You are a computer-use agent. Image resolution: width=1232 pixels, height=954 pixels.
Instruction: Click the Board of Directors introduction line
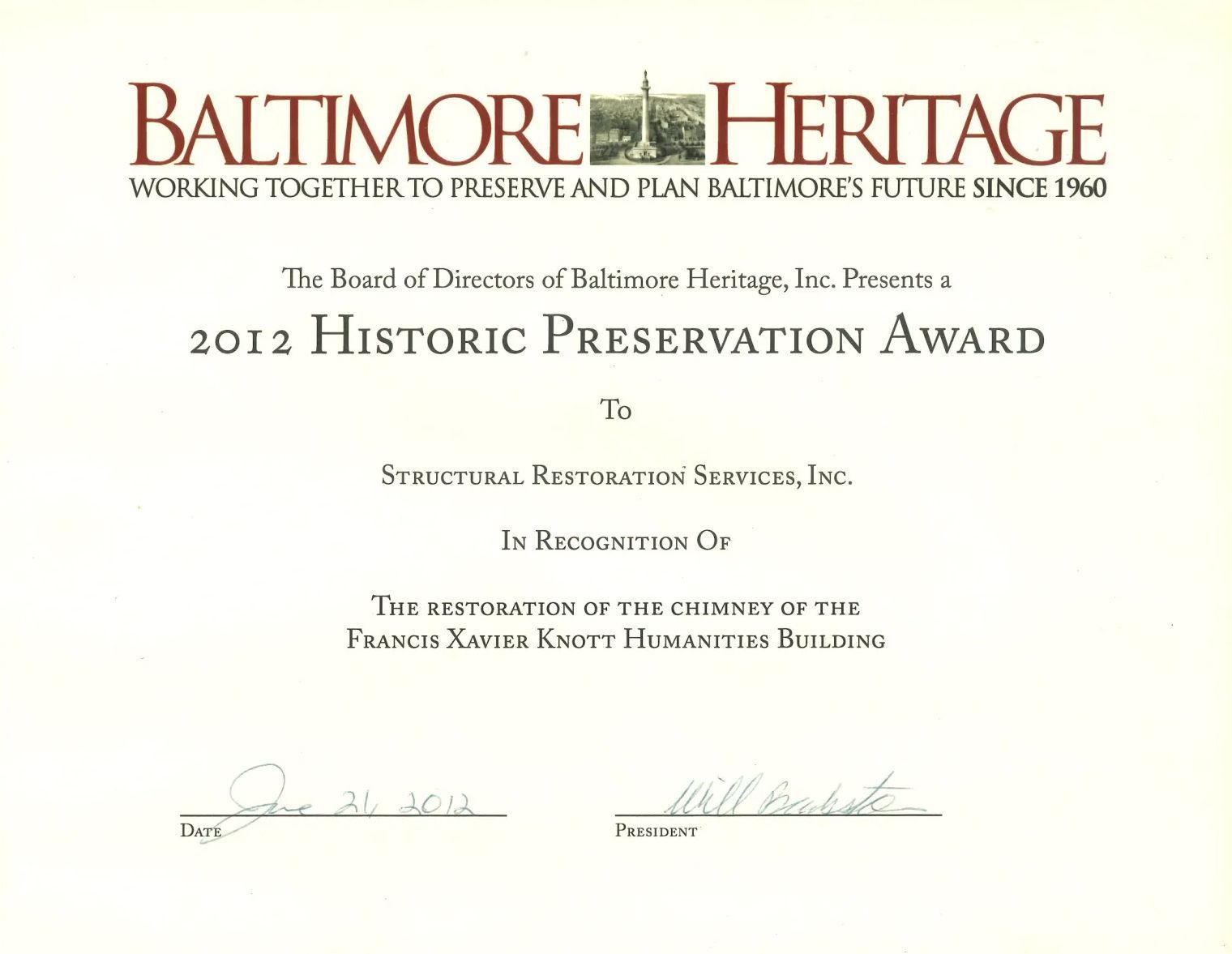coord(616,278)
